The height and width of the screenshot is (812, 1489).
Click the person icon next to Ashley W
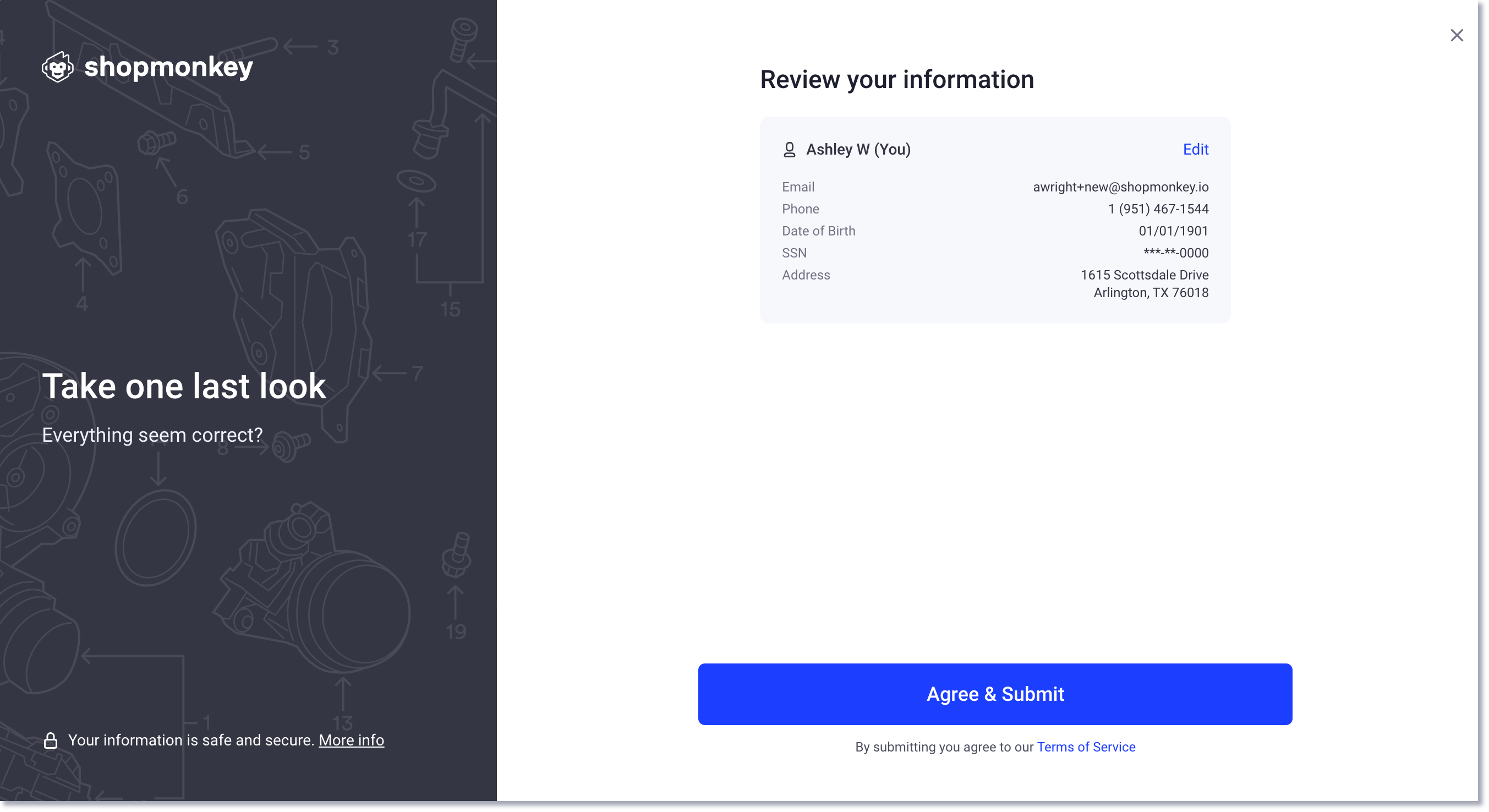click(x=789, y=150)
